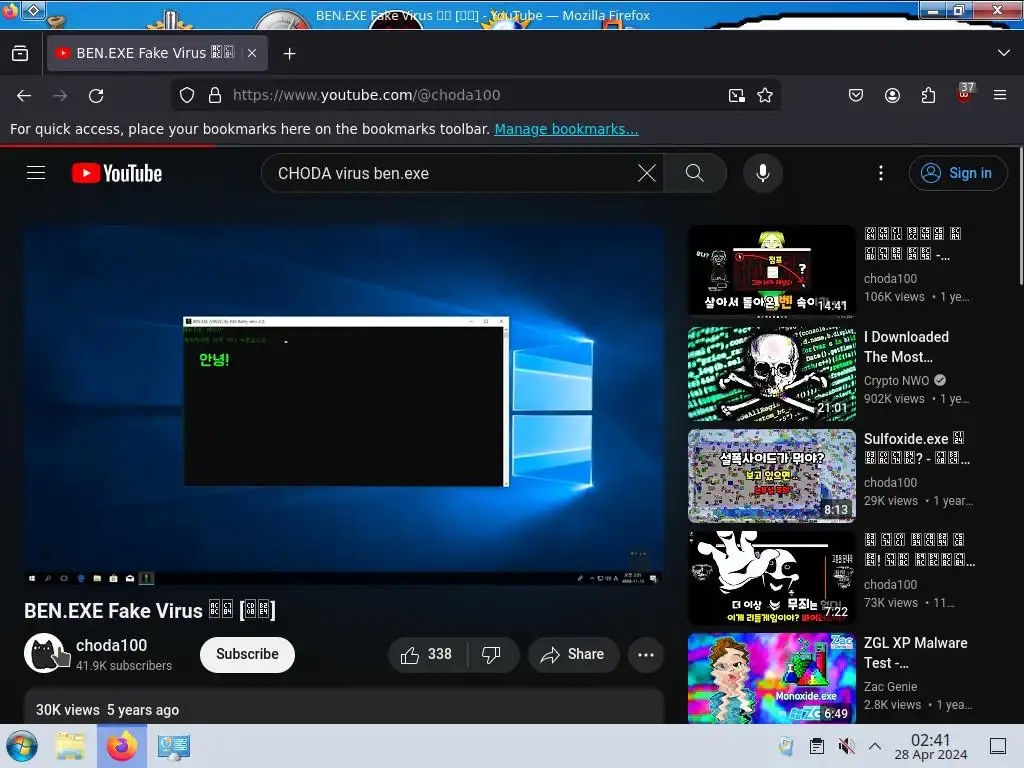Clear the search query with X
Screen dimensions: 1024x768
click(x=647, y=174)
